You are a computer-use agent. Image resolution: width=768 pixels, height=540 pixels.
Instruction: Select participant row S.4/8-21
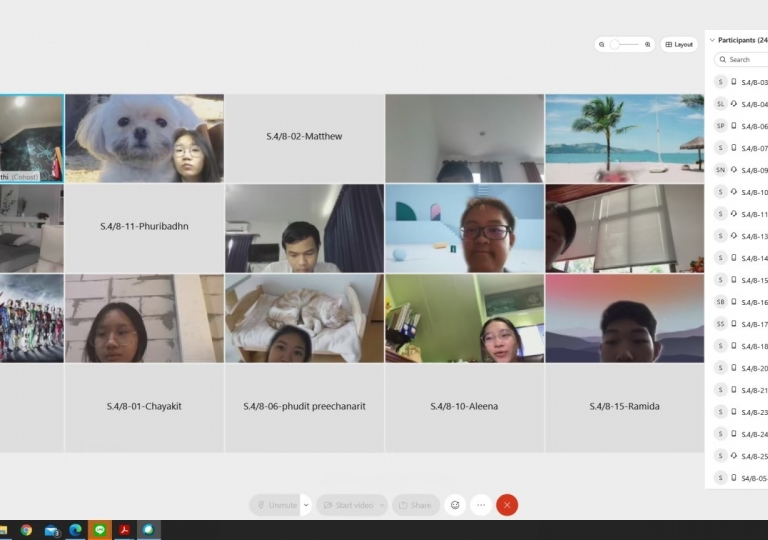pyautogui.click(x=739, y=390)
